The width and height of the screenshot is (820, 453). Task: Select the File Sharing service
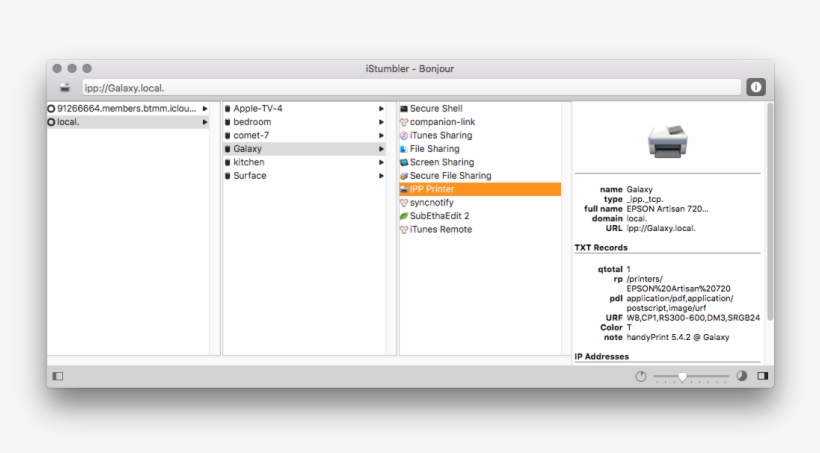tap(480, 149)
